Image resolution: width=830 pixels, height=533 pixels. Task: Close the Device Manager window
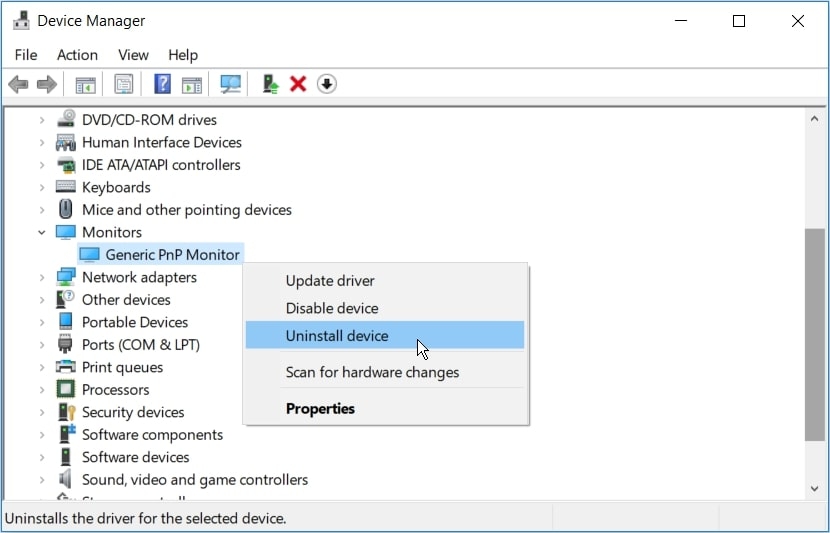click(x=798, y=21)
